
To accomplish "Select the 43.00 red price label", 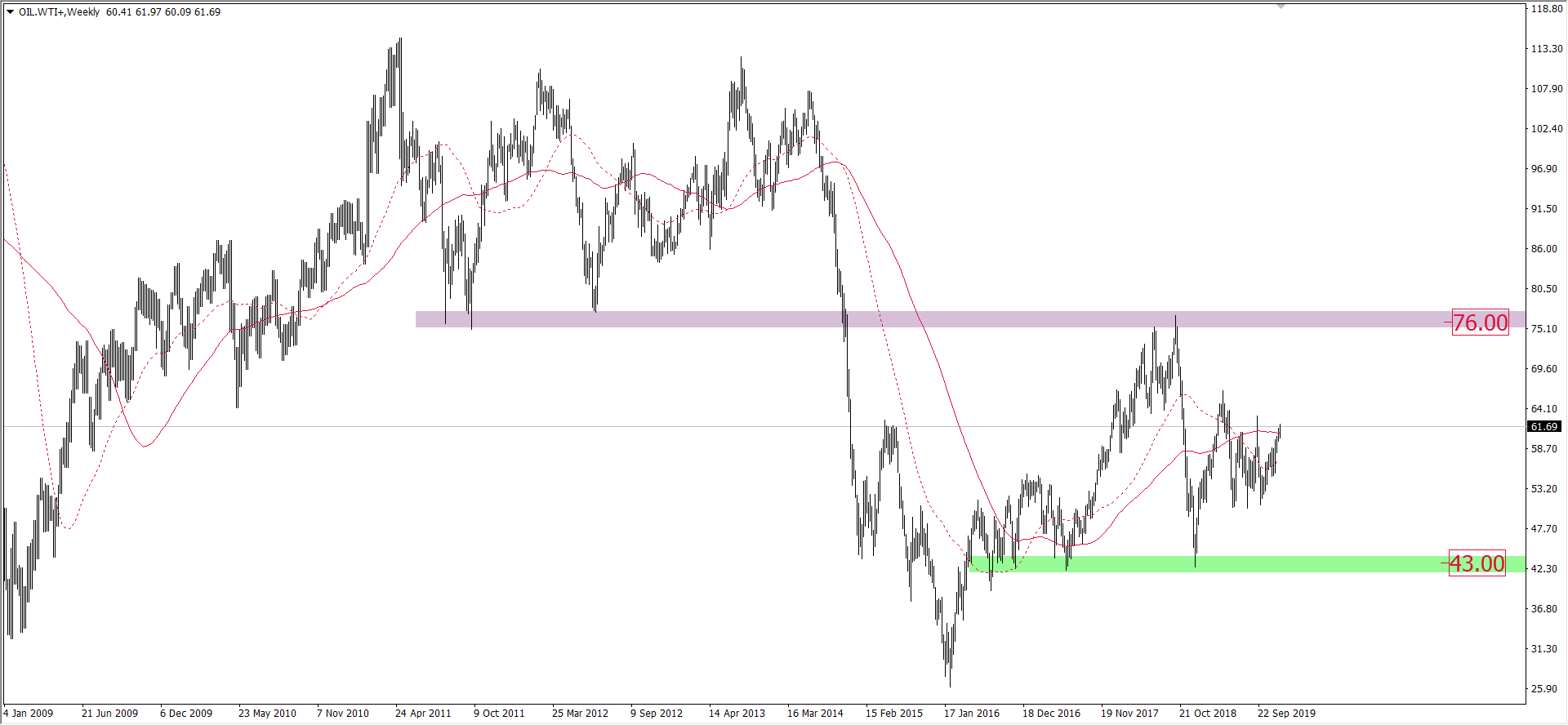I will point(1477,563).
